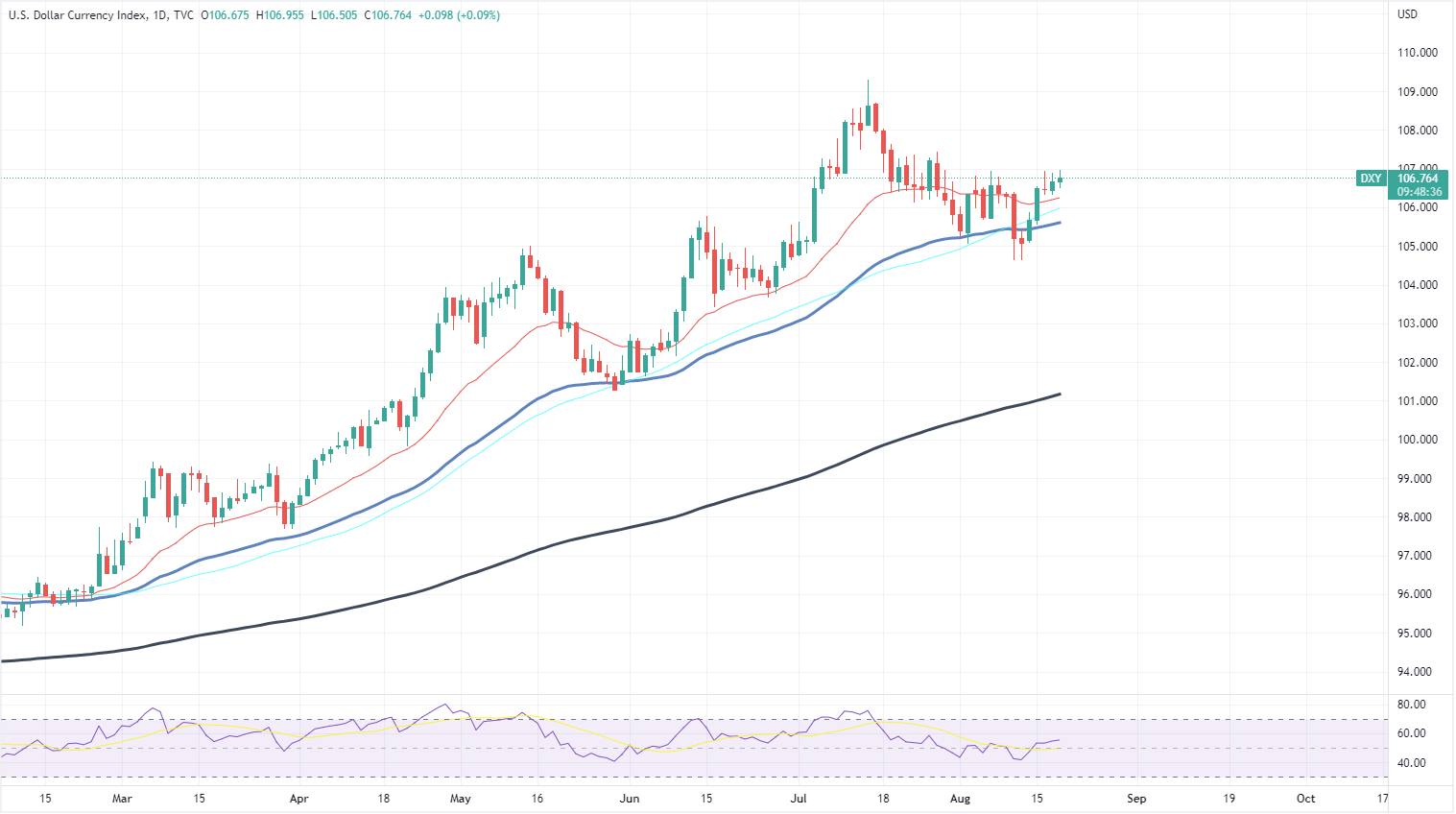1456x814 pixels.
Task: Click the Apr label on the time axis
Action: (x=299, y=799)
